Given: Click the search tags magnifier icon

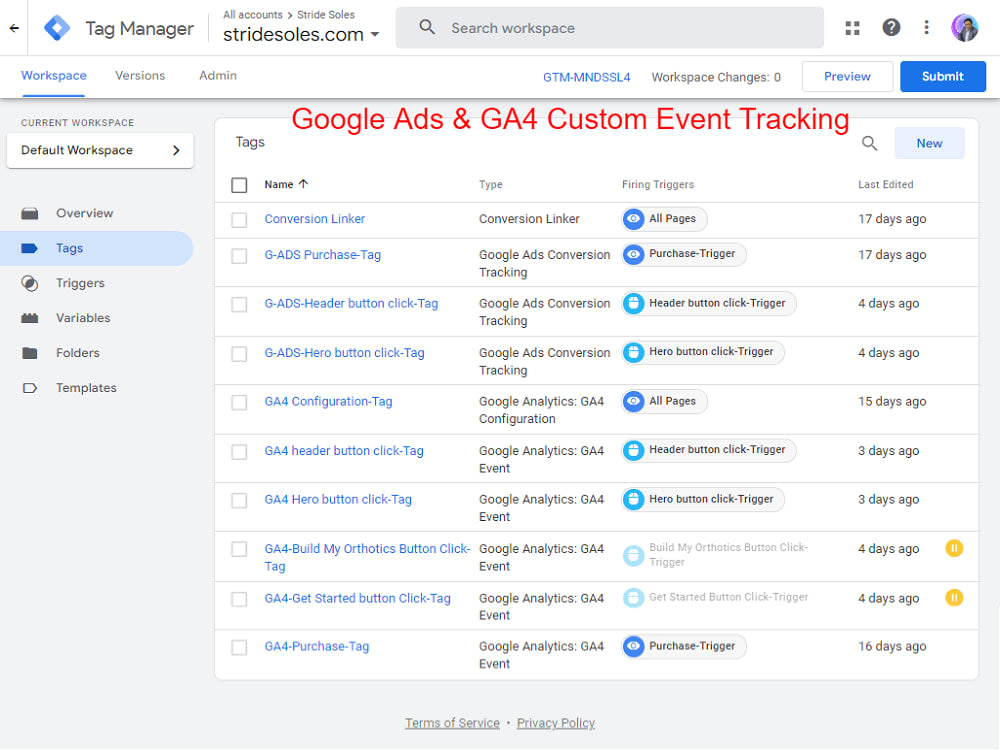Looking at the screenshot, I should (x=869, y=143).
